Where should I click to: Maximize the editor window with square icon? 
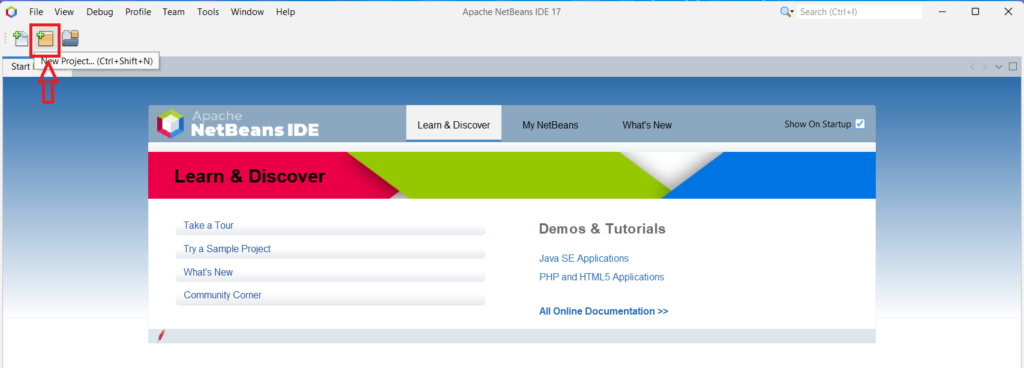click(x=1013, y=67)
